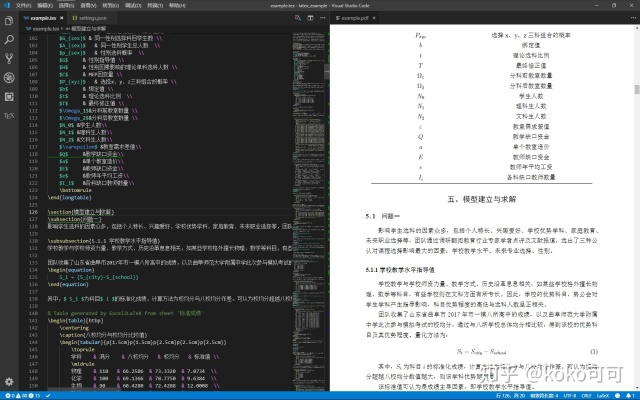Open the 选择 (Selection) menu
640x400 pixels.
point(67,6)
